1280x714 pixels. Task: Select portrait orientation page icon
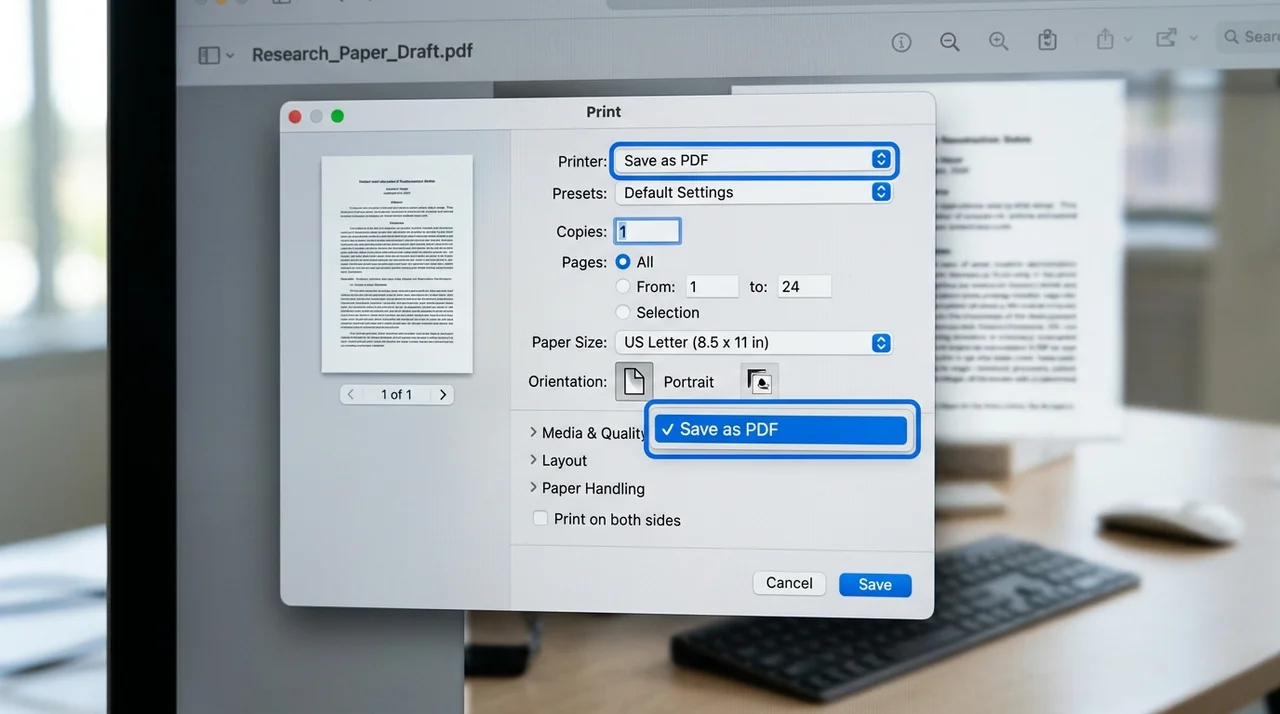pyautogui.click(x=634, y=381)
